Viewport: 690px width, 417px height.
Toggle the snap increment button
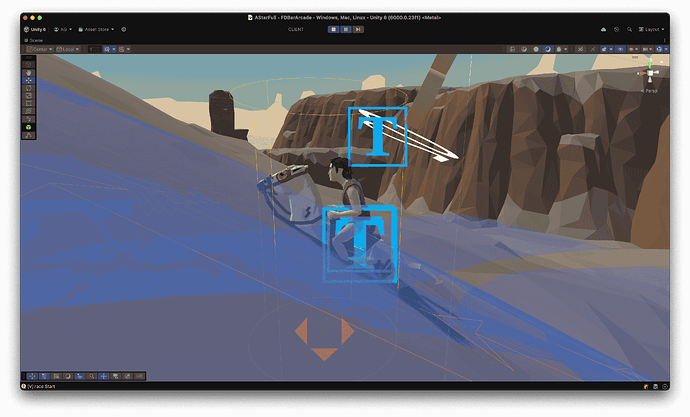click(x=121, y=49)
